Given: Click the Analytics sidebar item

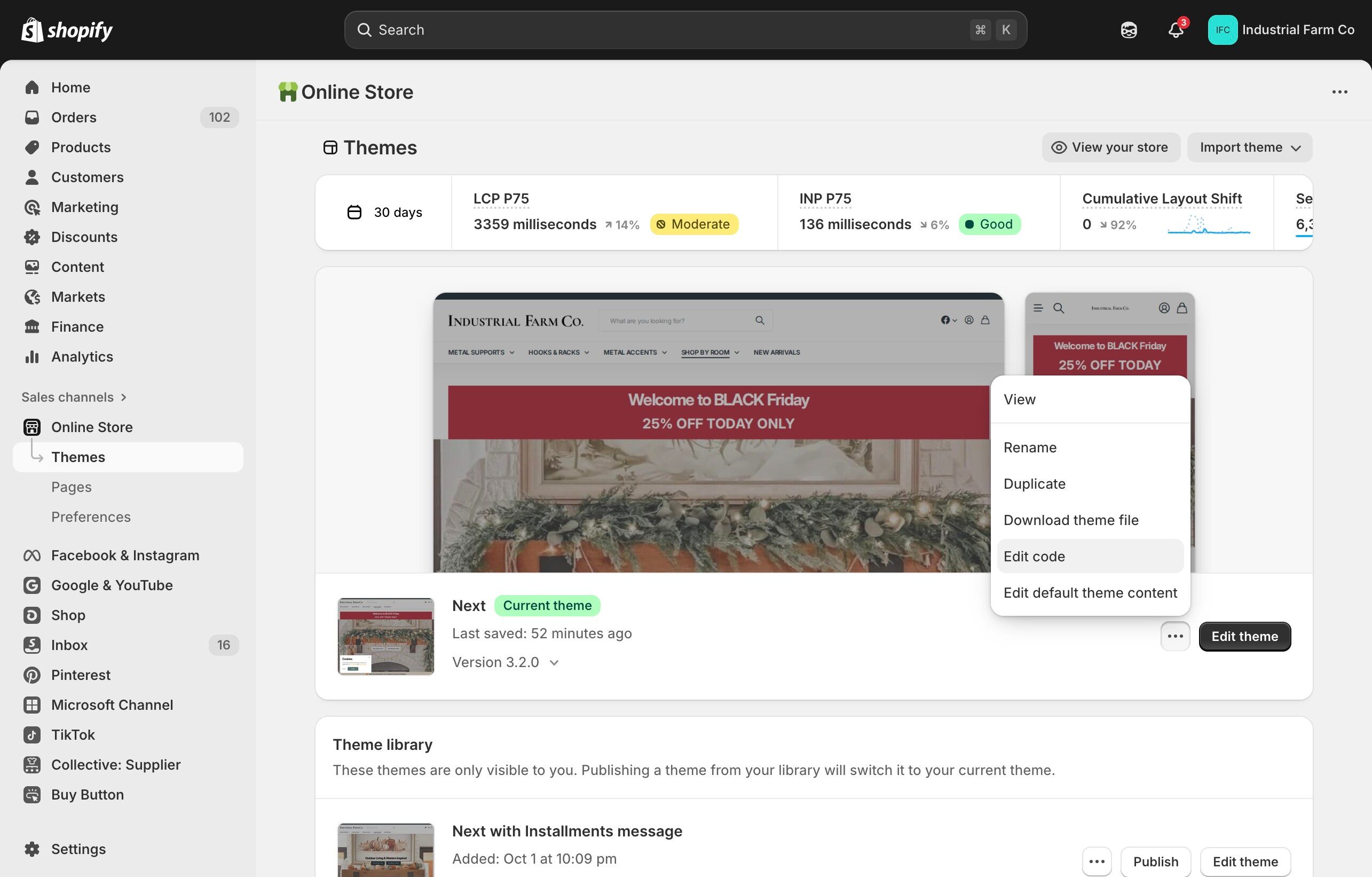Looking at the screenshot, I should 82,356.
